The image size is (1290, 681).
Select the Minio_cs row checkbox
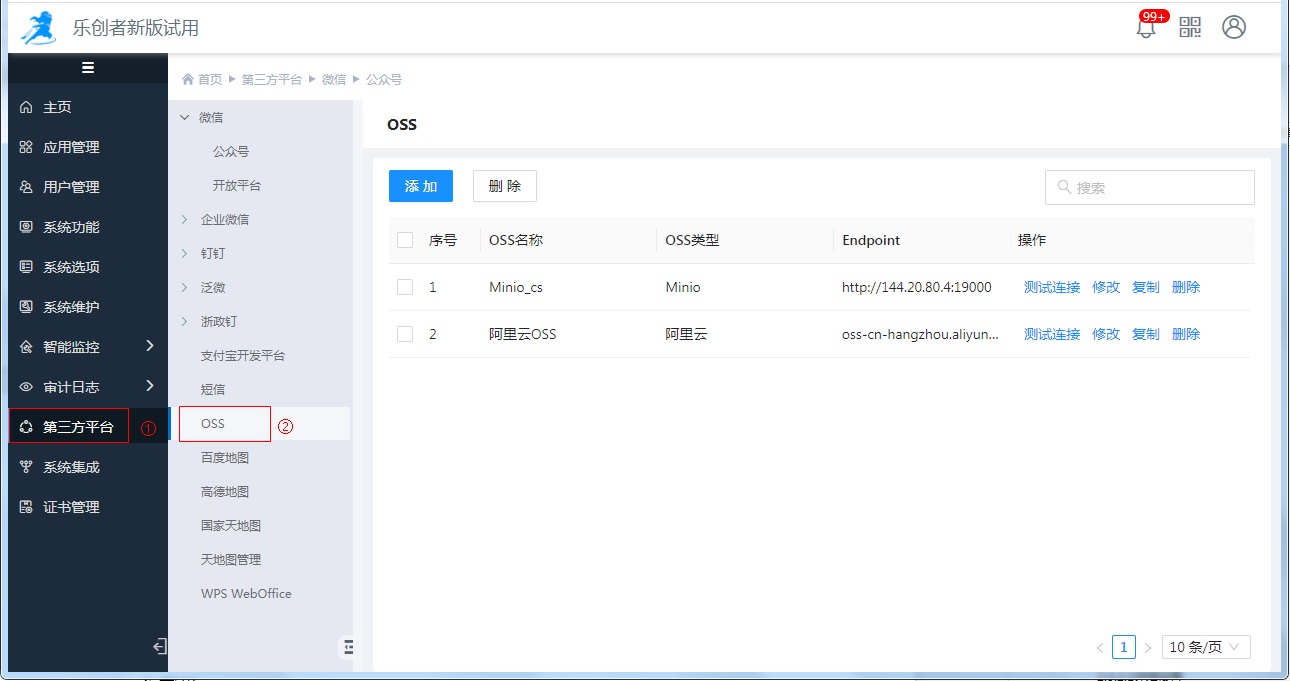(405, 287)
